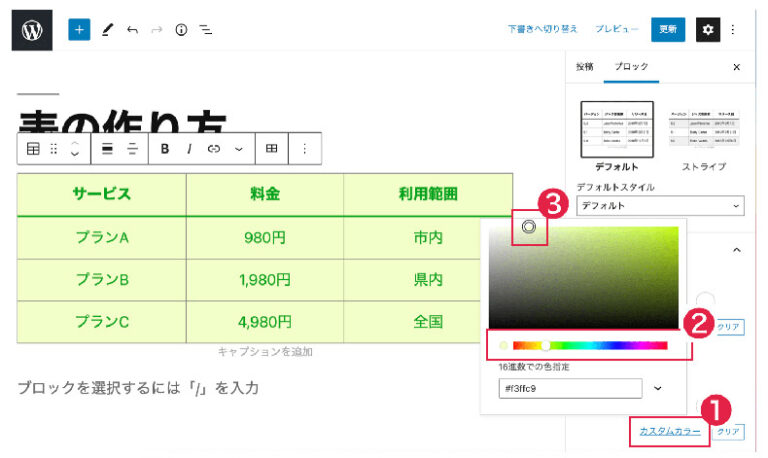
Task: Open the Tools pencil icon
Action: 107,30
